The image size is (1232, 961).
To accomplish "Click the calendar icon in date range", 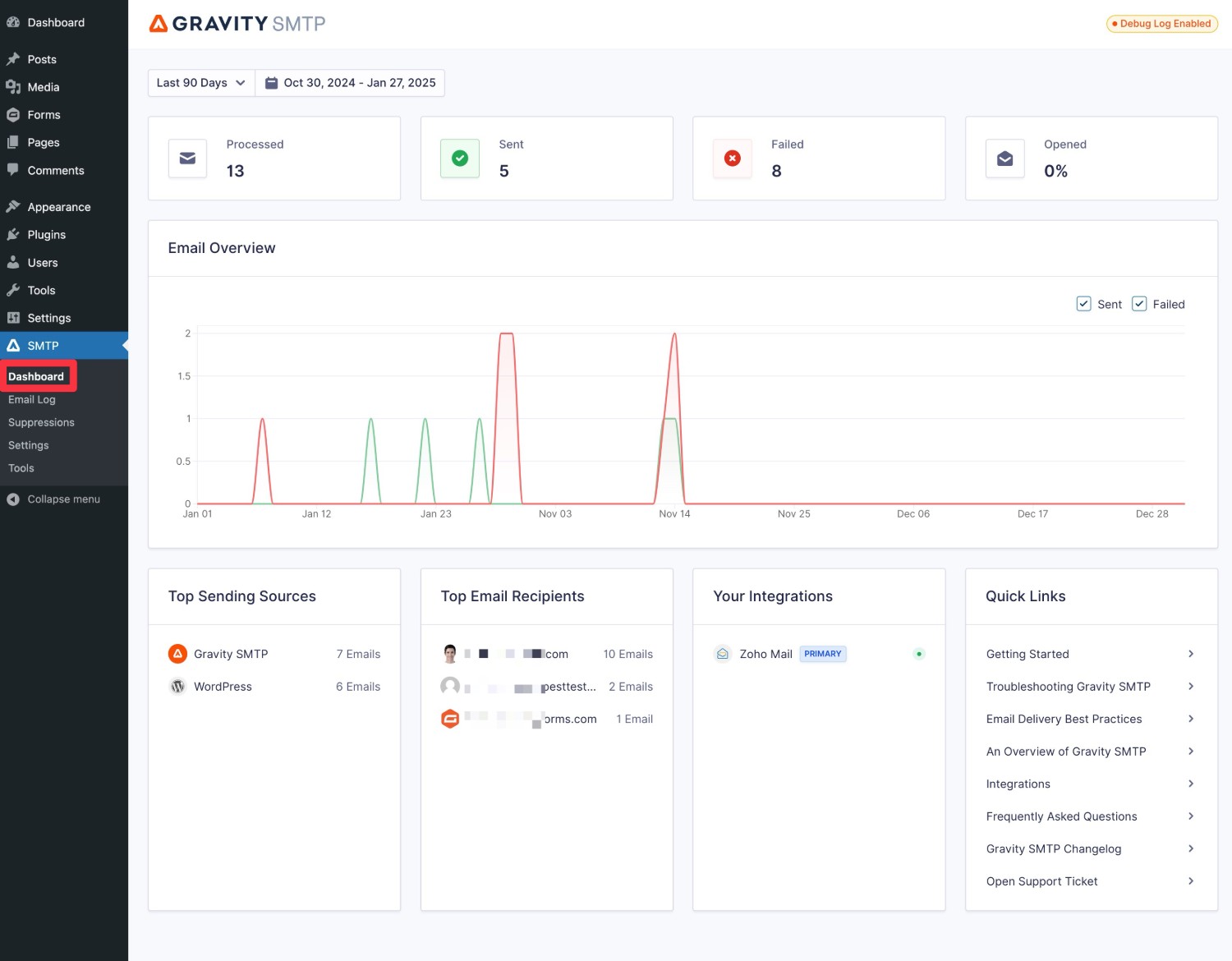I will pos(271,83).
